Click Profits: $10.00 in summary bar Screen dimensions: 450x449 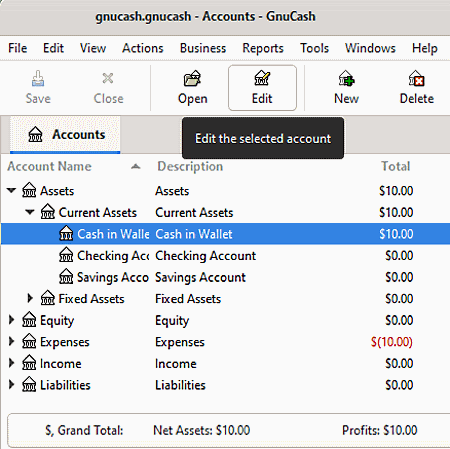[x=379, y=430]
